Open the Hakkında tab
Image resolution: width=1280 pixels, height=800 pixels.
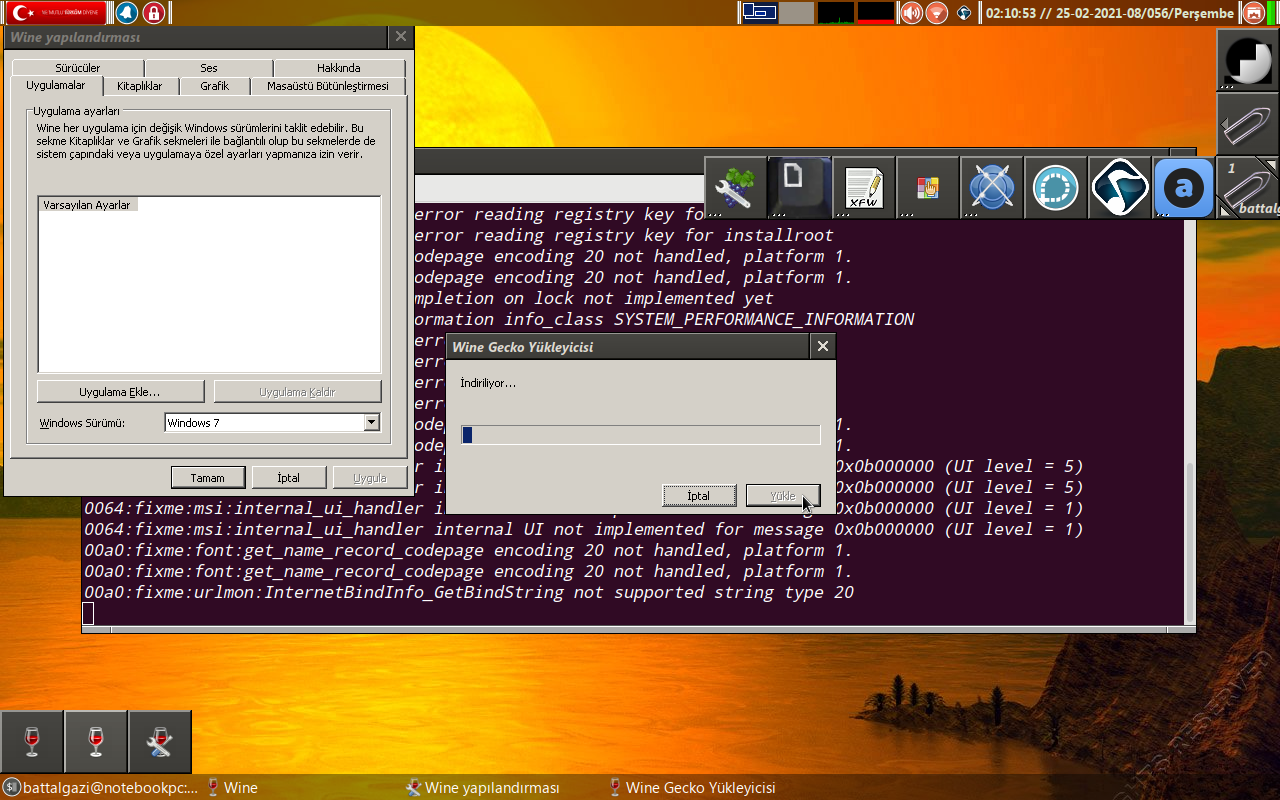click(x=339, y=68)
